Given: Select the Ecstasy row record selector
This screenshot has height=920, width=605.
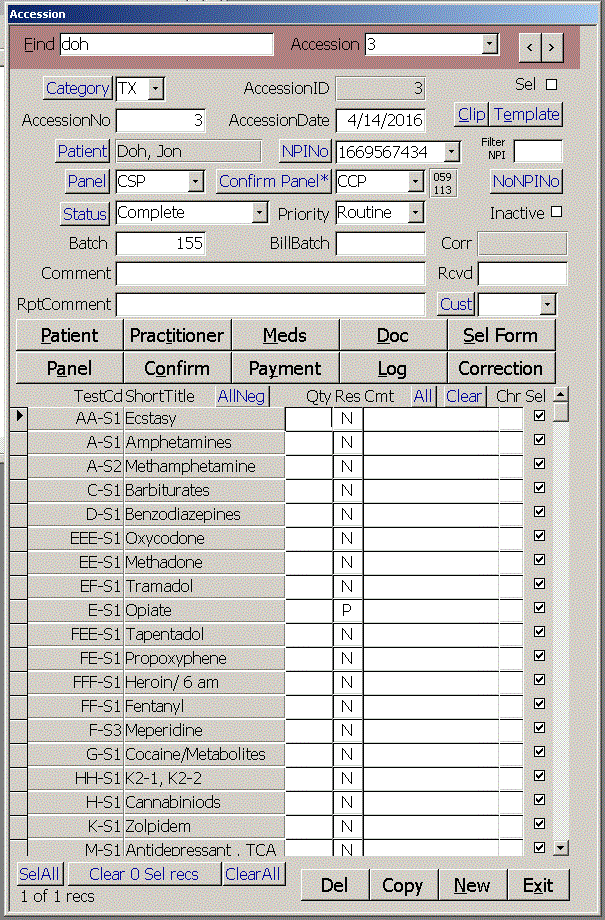Looking at the screenshot, I should tap(18, 418).
